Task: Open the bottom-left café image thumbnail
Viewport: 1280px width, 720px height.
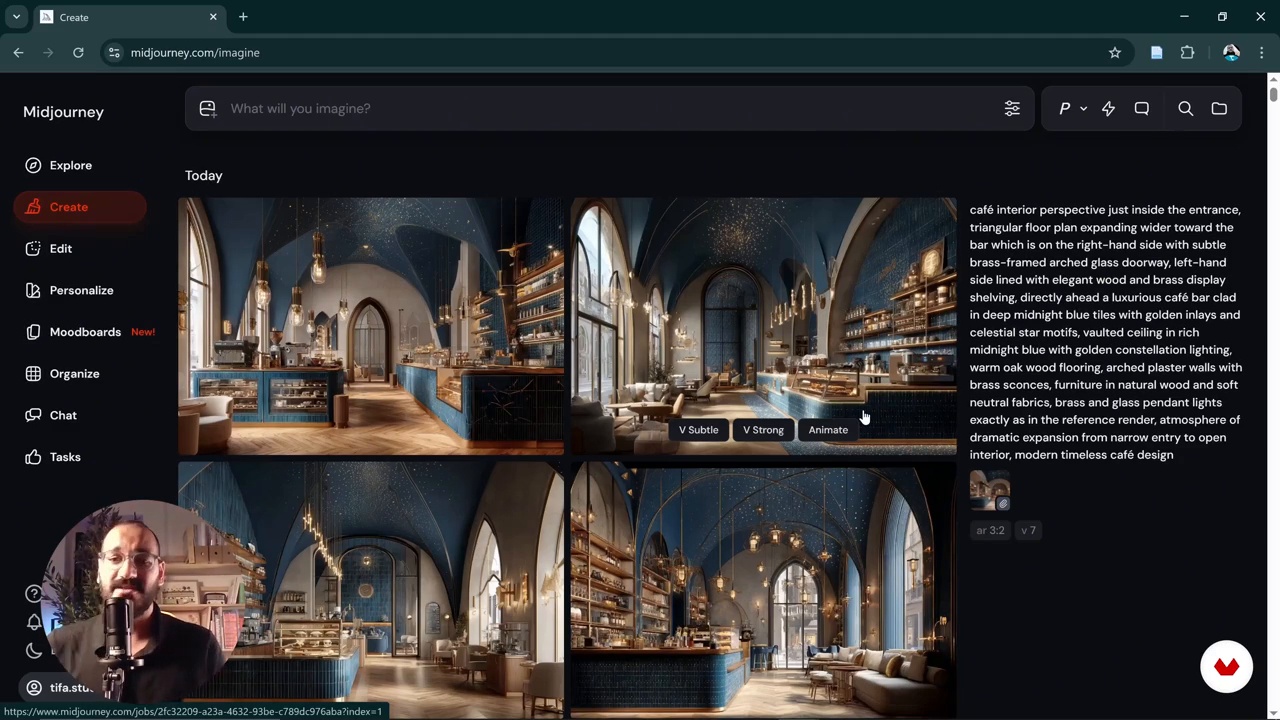Action: [371, 590]
